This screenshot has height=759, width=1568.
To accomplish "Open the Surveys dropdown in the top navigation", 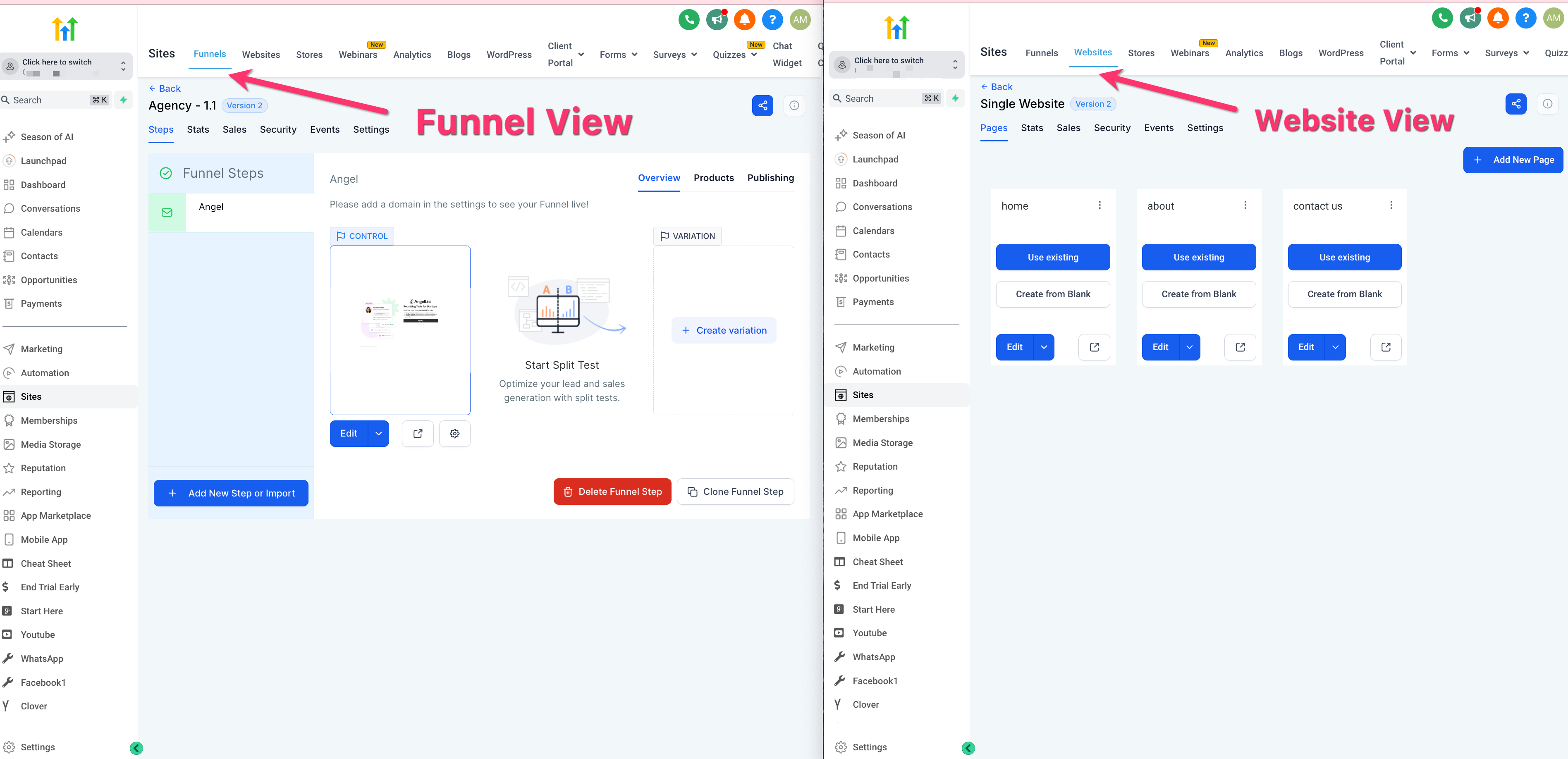I will coord(674,54).
